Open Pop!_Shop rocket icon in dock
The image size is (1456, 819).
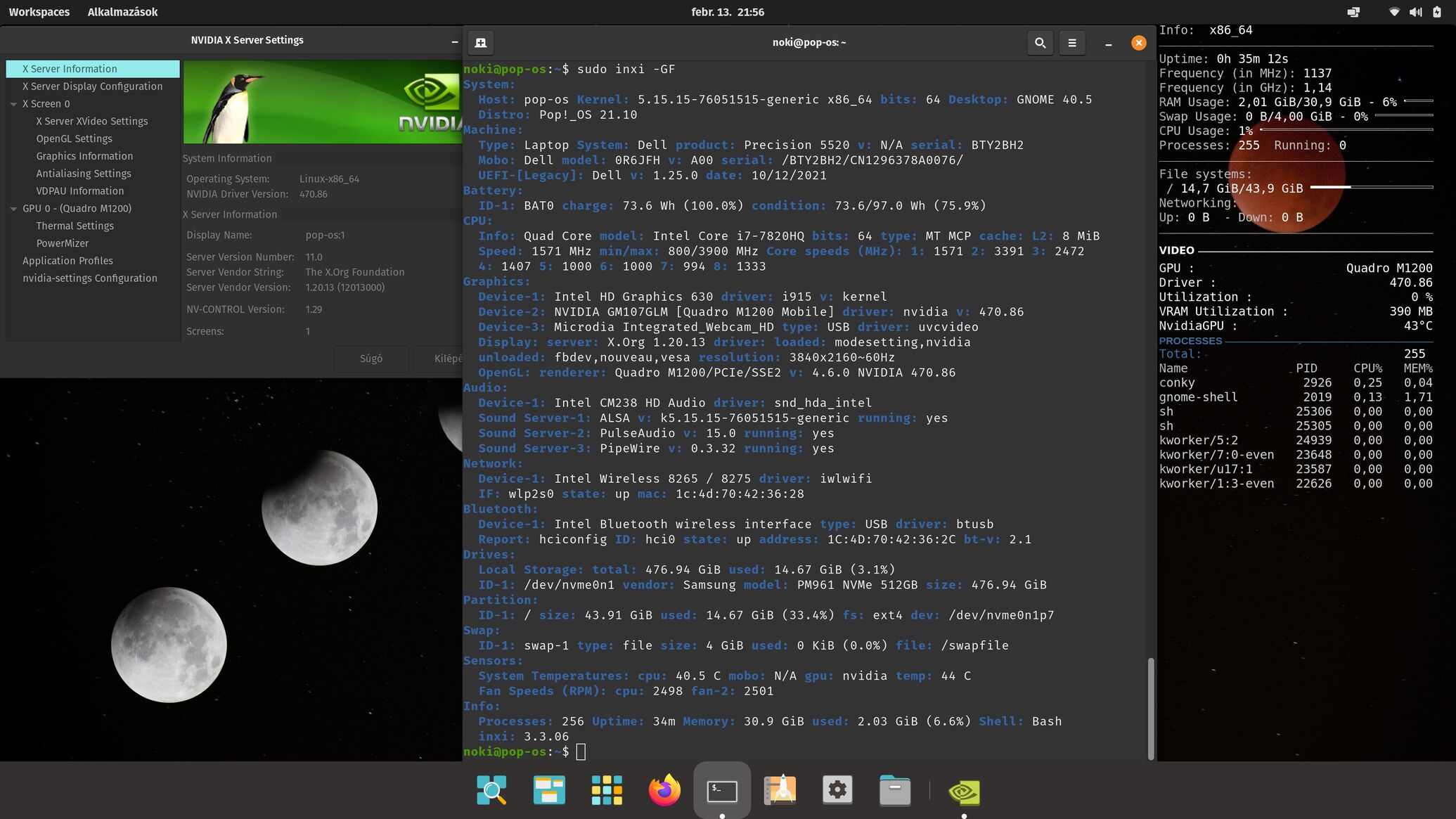click(780, 790)
